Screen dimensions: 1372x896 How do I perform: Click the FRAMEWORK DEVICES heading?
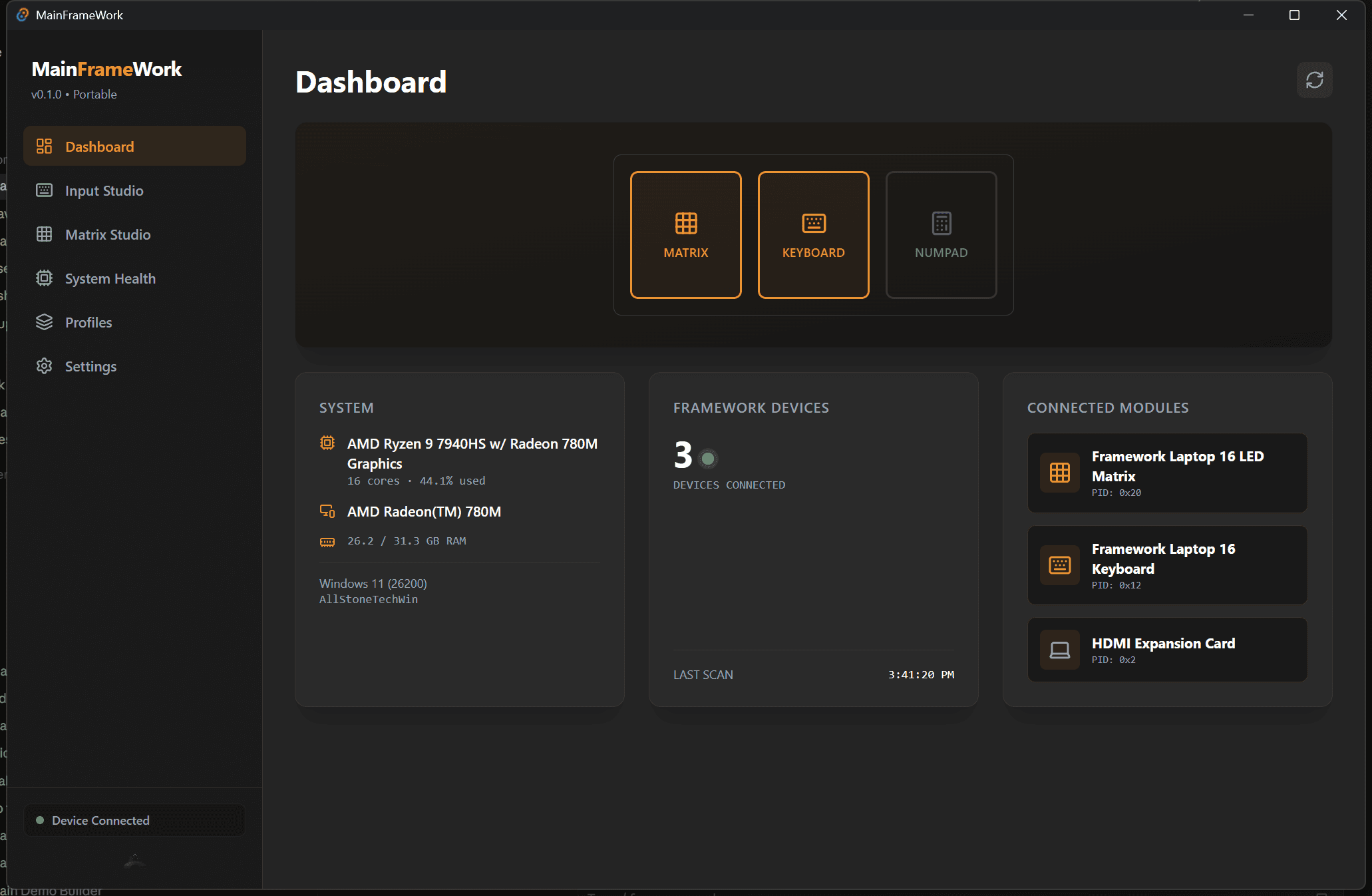(x=751, y=408)
